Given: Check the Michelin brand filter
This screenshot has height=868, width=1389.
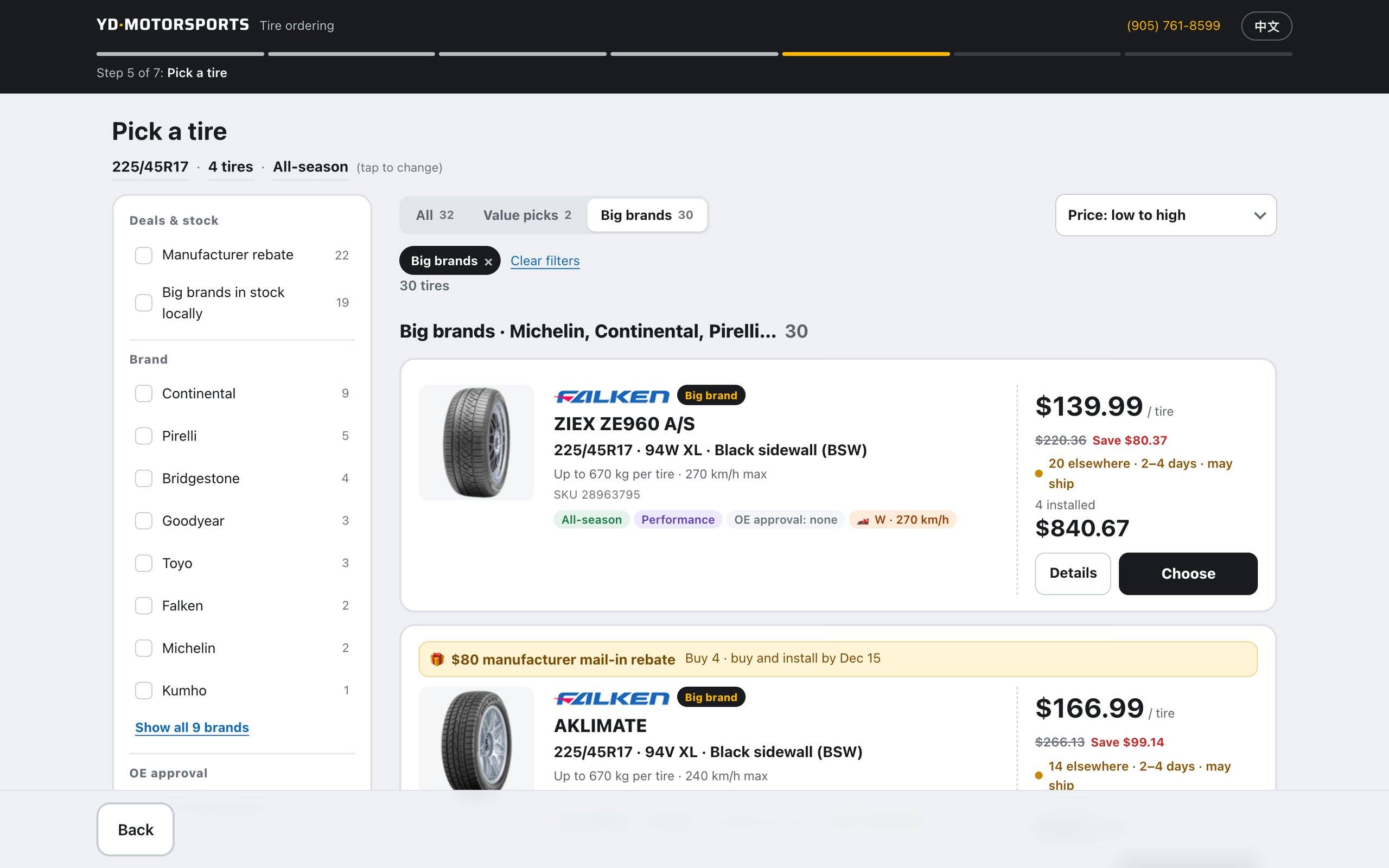Looking at the screenshot, I should 143,648.
